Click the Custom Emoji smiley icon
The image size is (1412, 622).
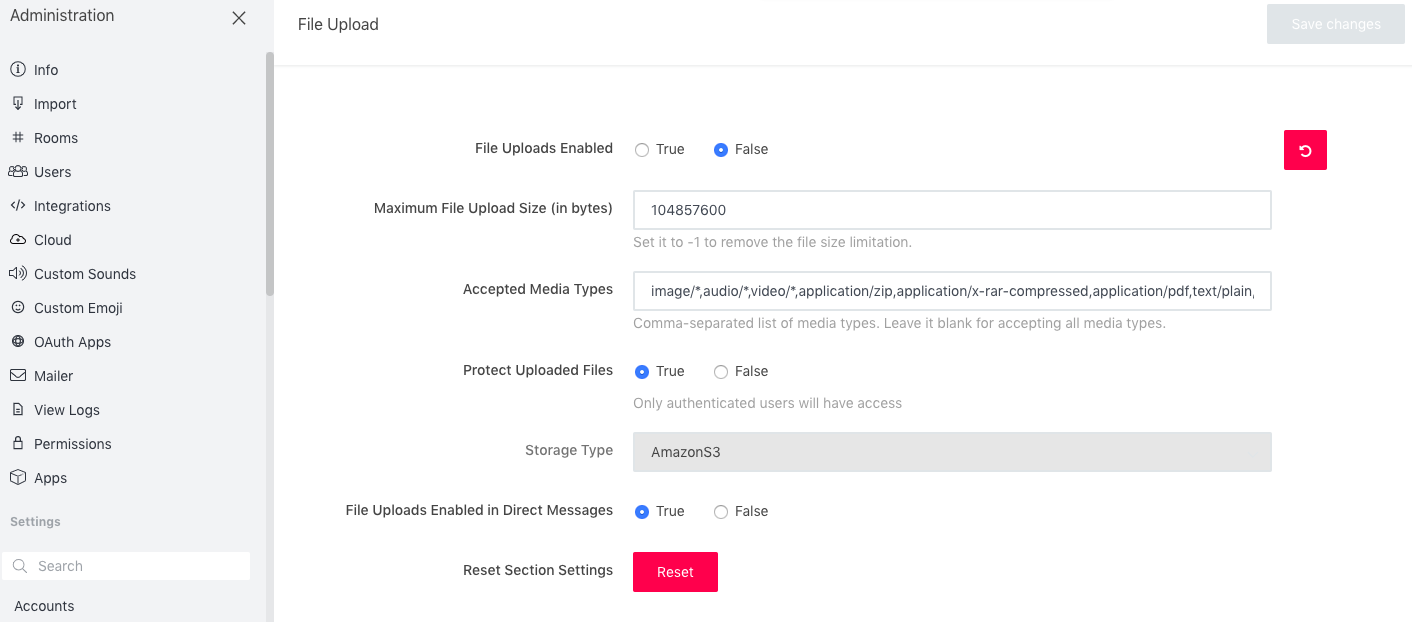coord(17,307)
